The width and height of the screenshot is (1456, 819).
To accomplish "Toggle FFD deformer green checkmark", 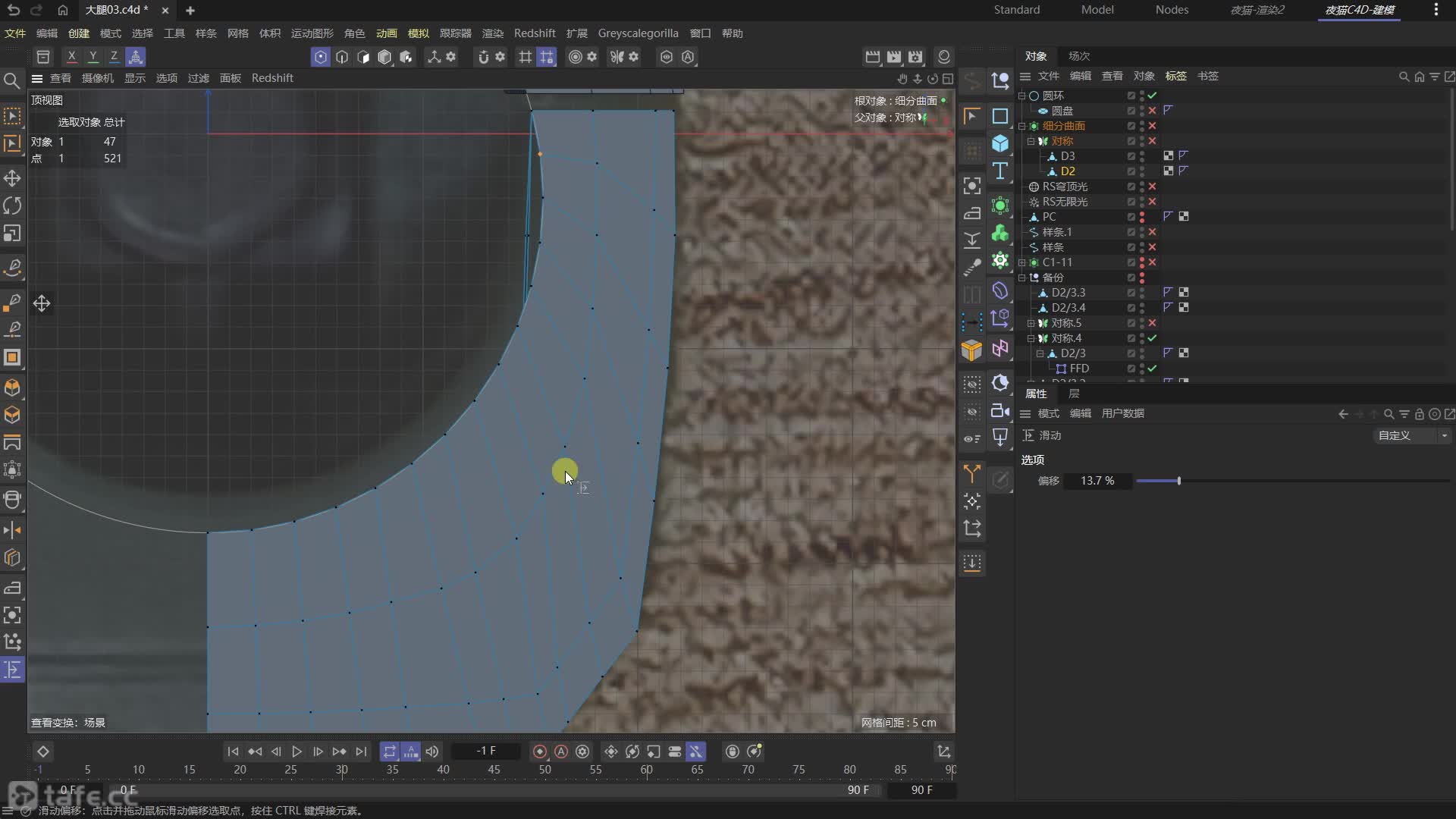I will coord(1153,369).
